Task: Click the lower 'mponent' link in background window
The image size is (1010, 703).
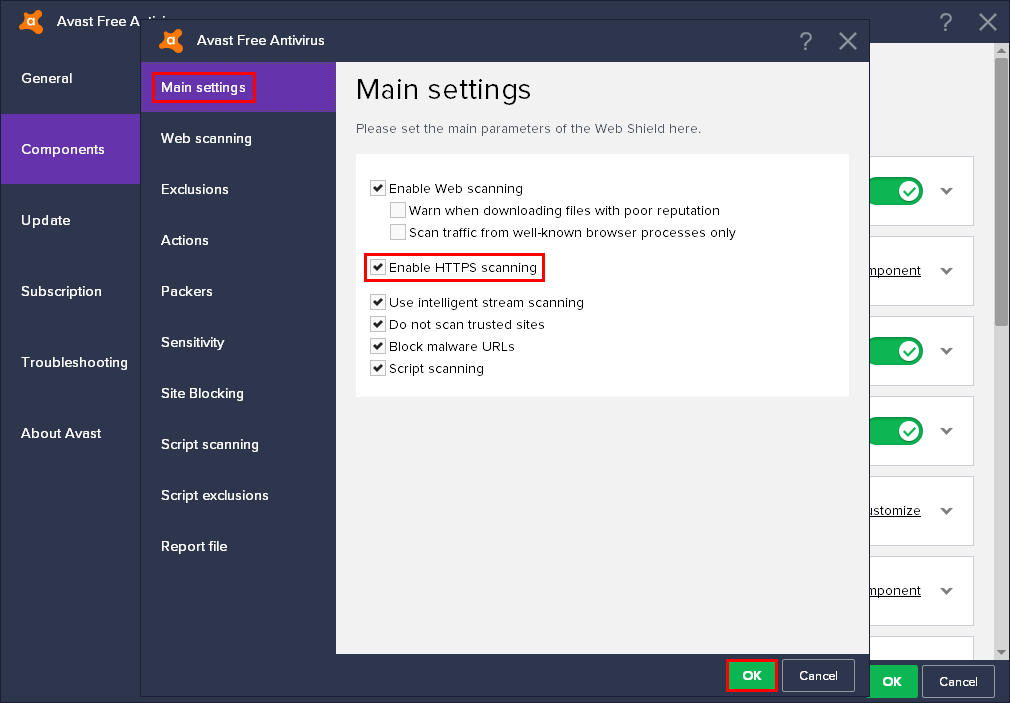Action: [895, 591]
